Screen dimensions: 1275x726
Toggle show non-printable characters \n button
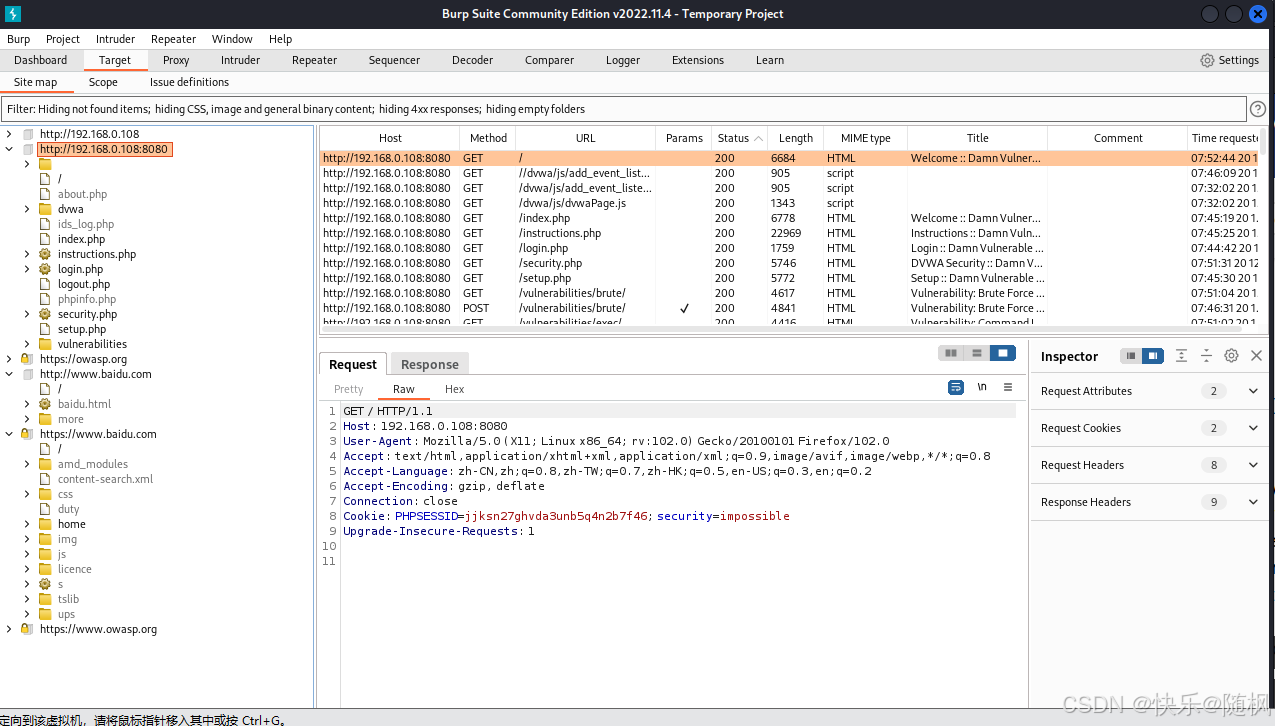click(982, 387)
